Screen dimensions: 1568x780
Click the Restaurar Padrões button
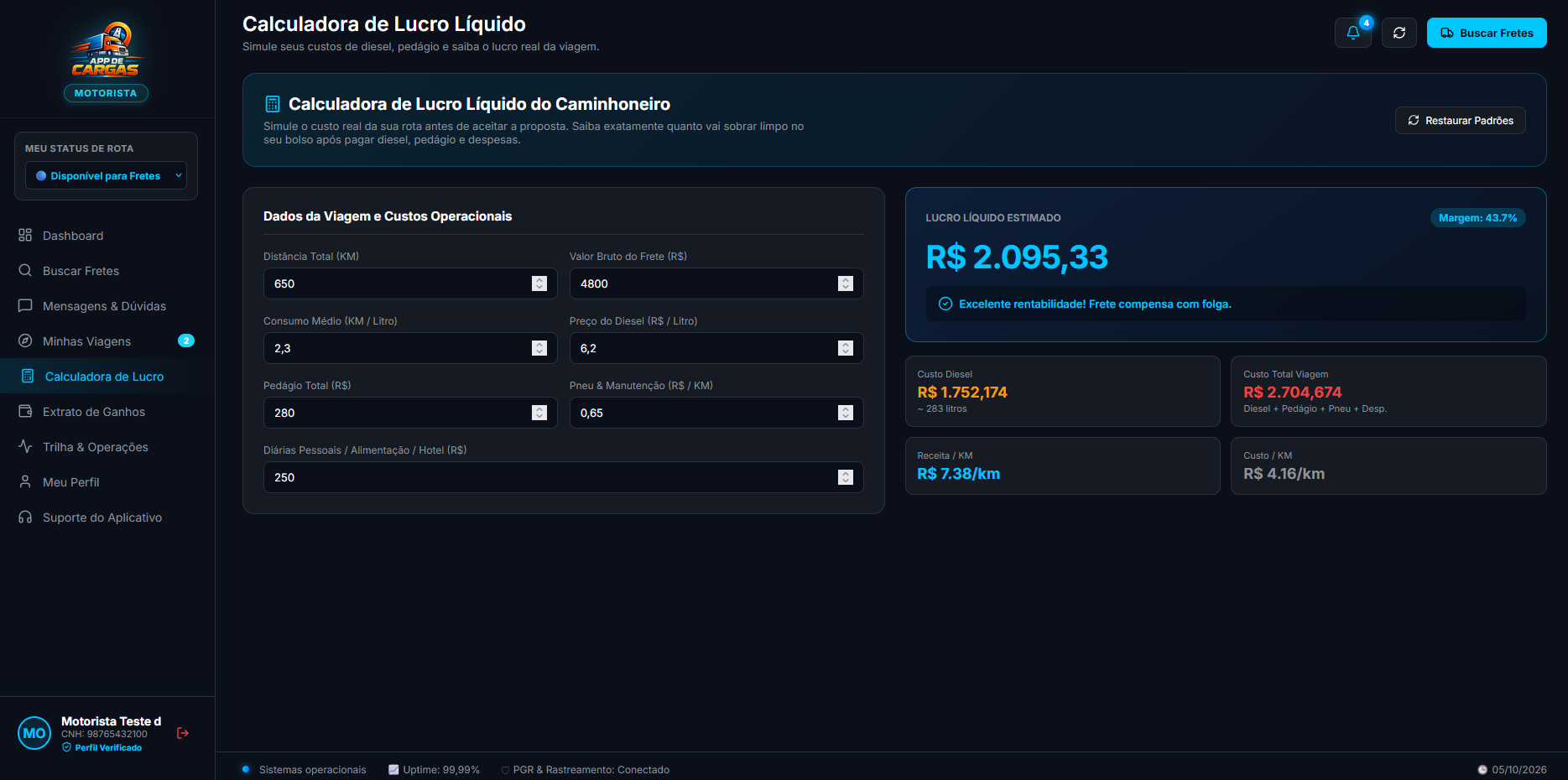click(1461, 120)
